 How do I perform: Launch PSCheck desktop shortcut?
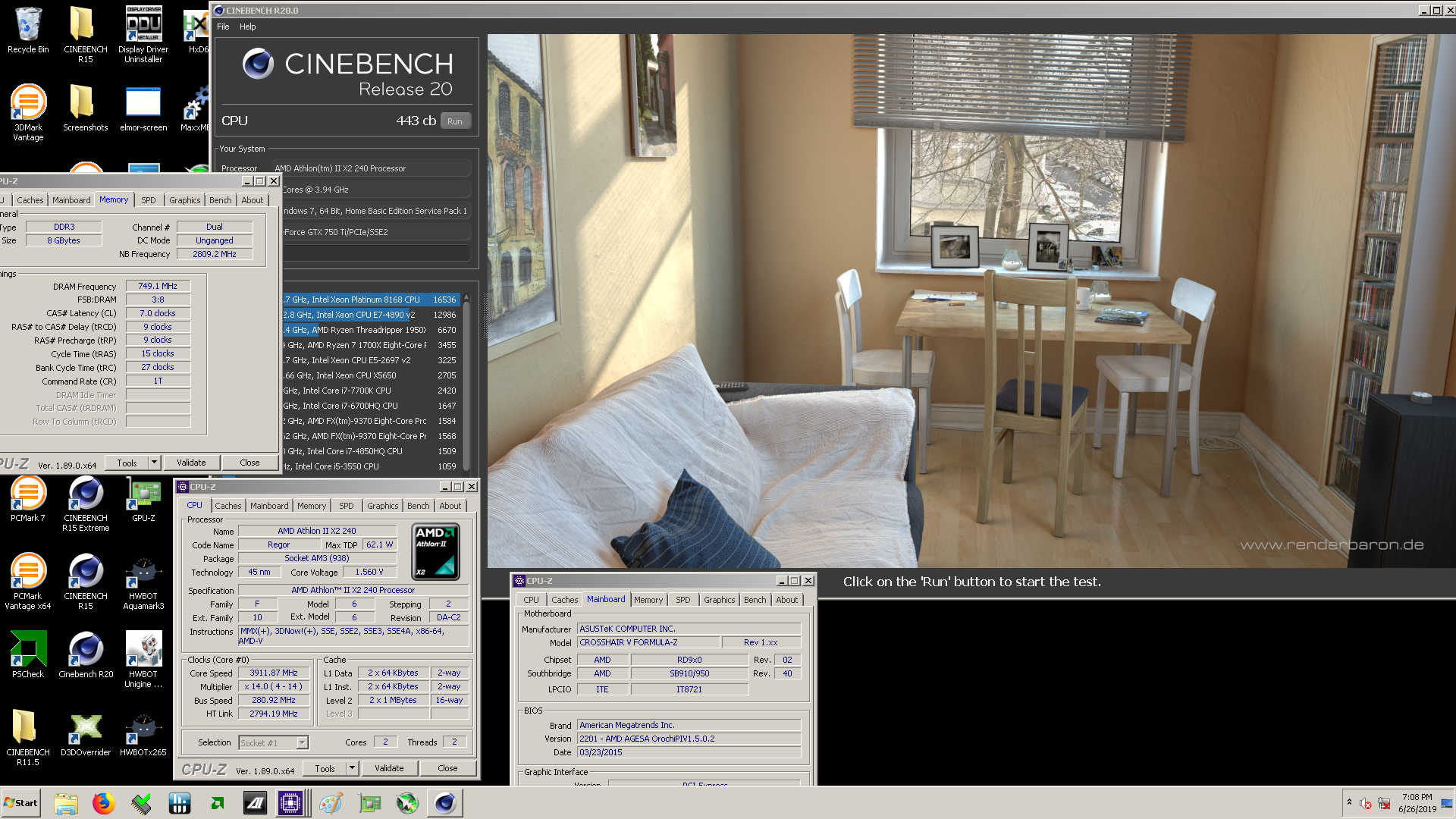tap(28, 654)
